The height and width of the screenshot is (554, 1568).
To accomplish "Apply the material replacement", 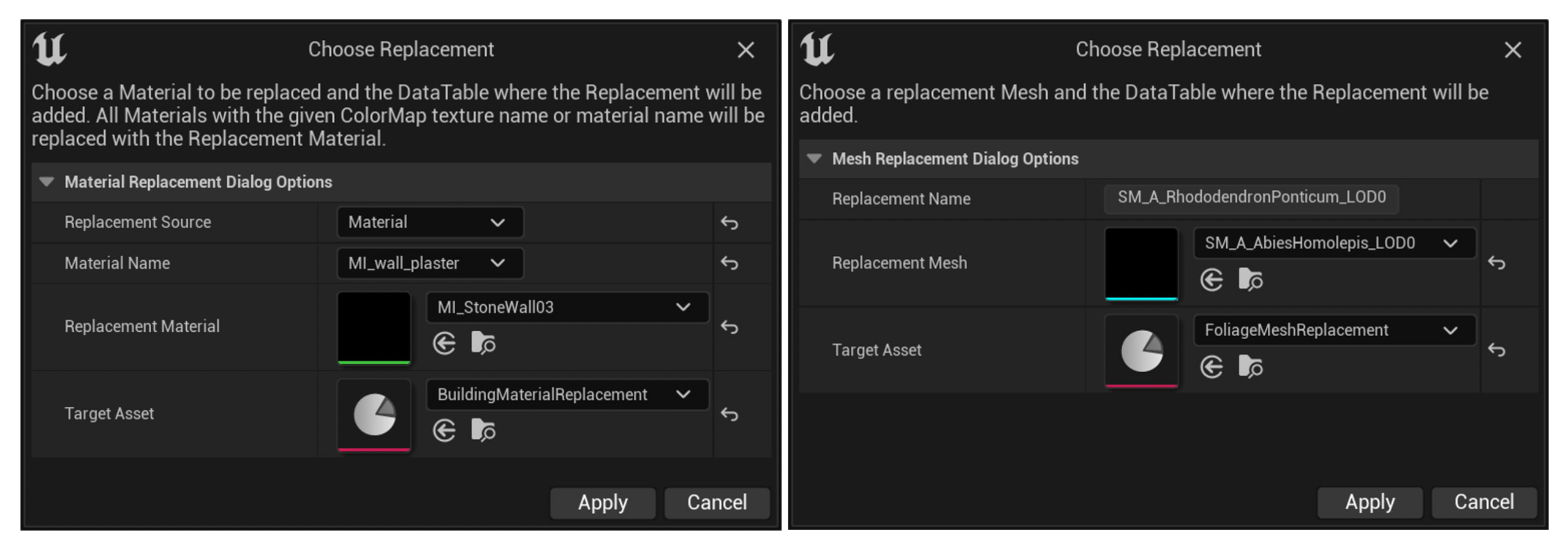I will tap(603, 503).
